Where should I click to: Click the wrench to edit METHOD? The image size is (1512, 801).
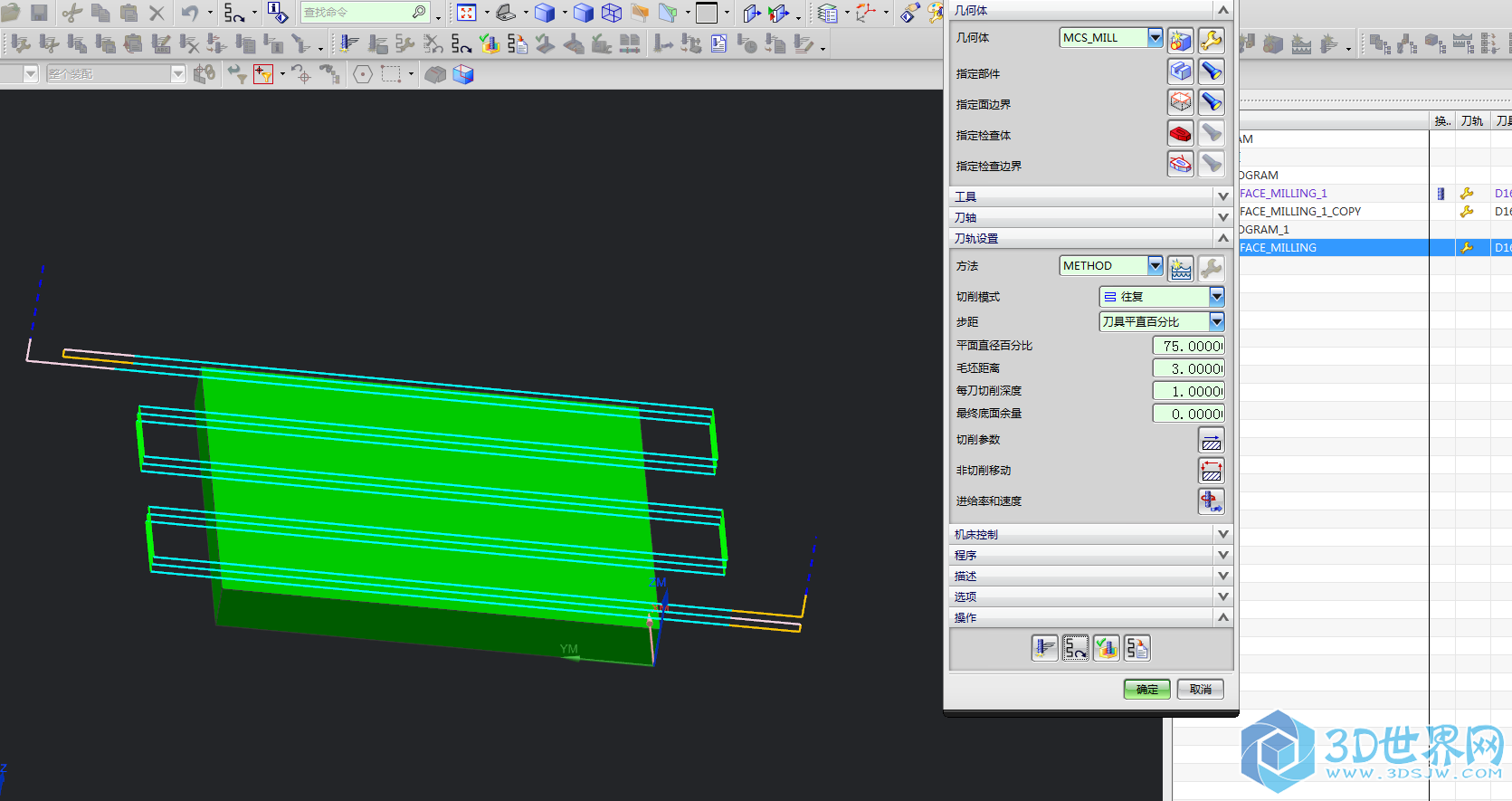tap(1212, 268)
